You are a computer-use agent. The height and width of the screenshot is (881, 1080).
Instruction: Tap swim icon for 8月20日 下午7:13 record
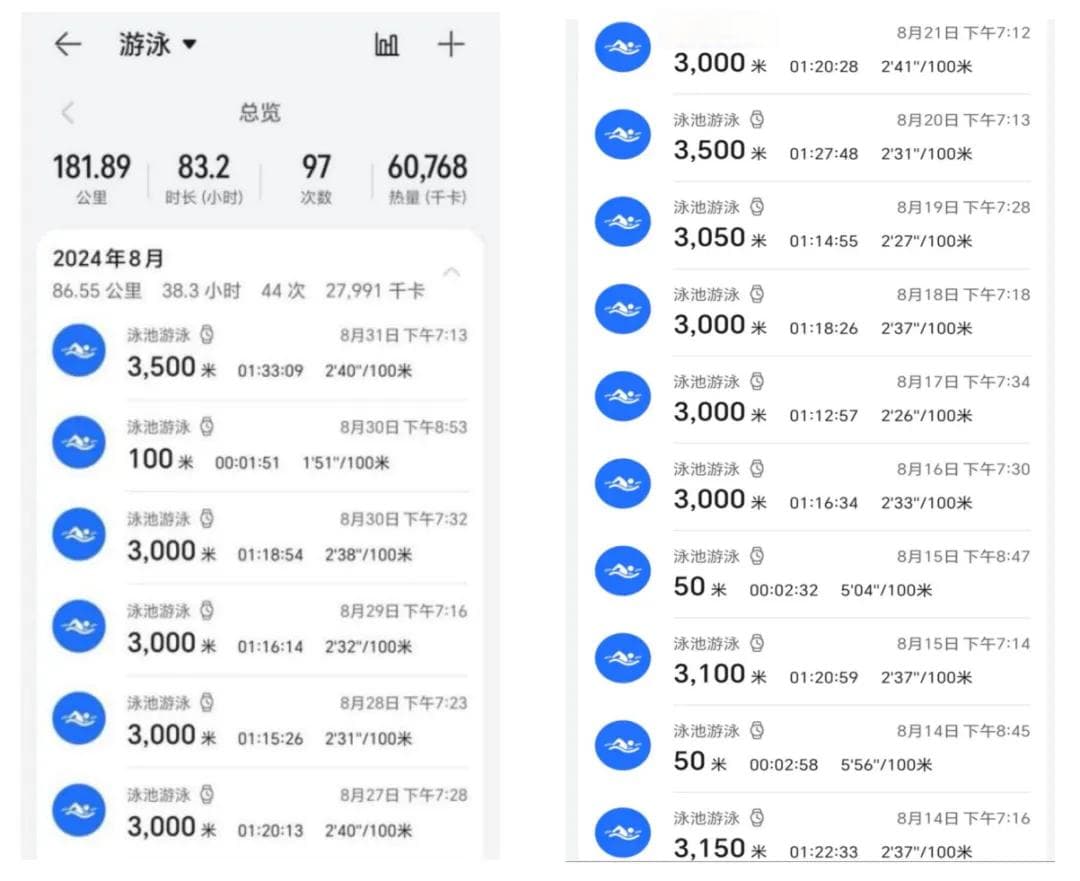click(623, 134)
